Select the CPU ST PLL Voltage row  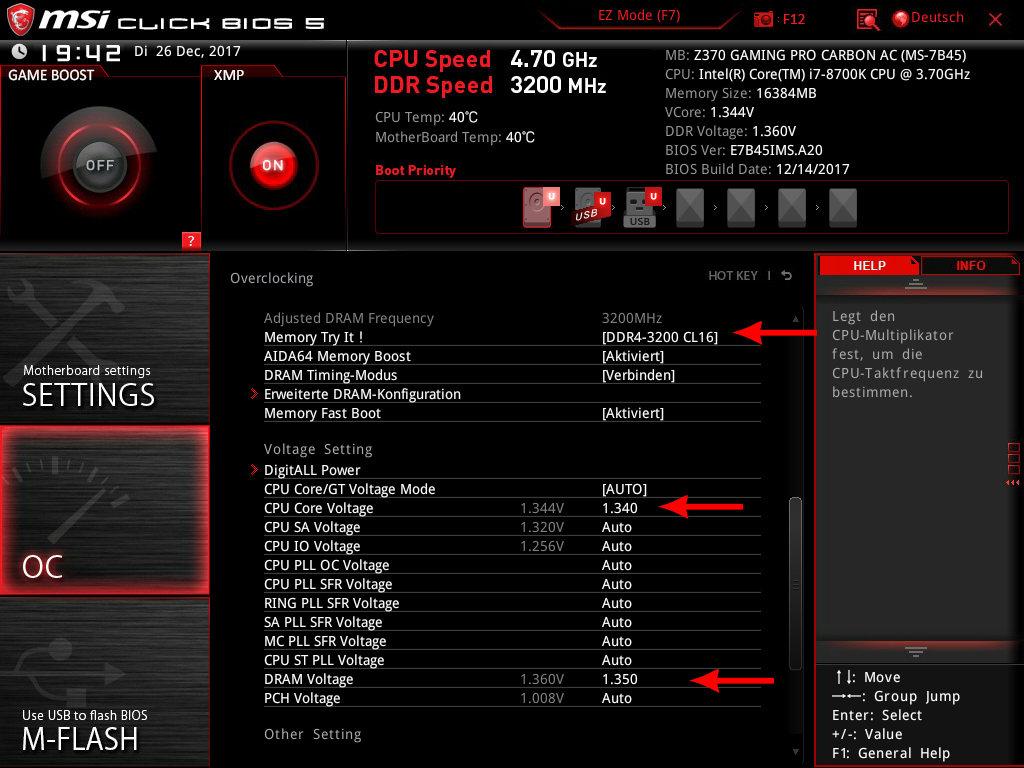512,660
